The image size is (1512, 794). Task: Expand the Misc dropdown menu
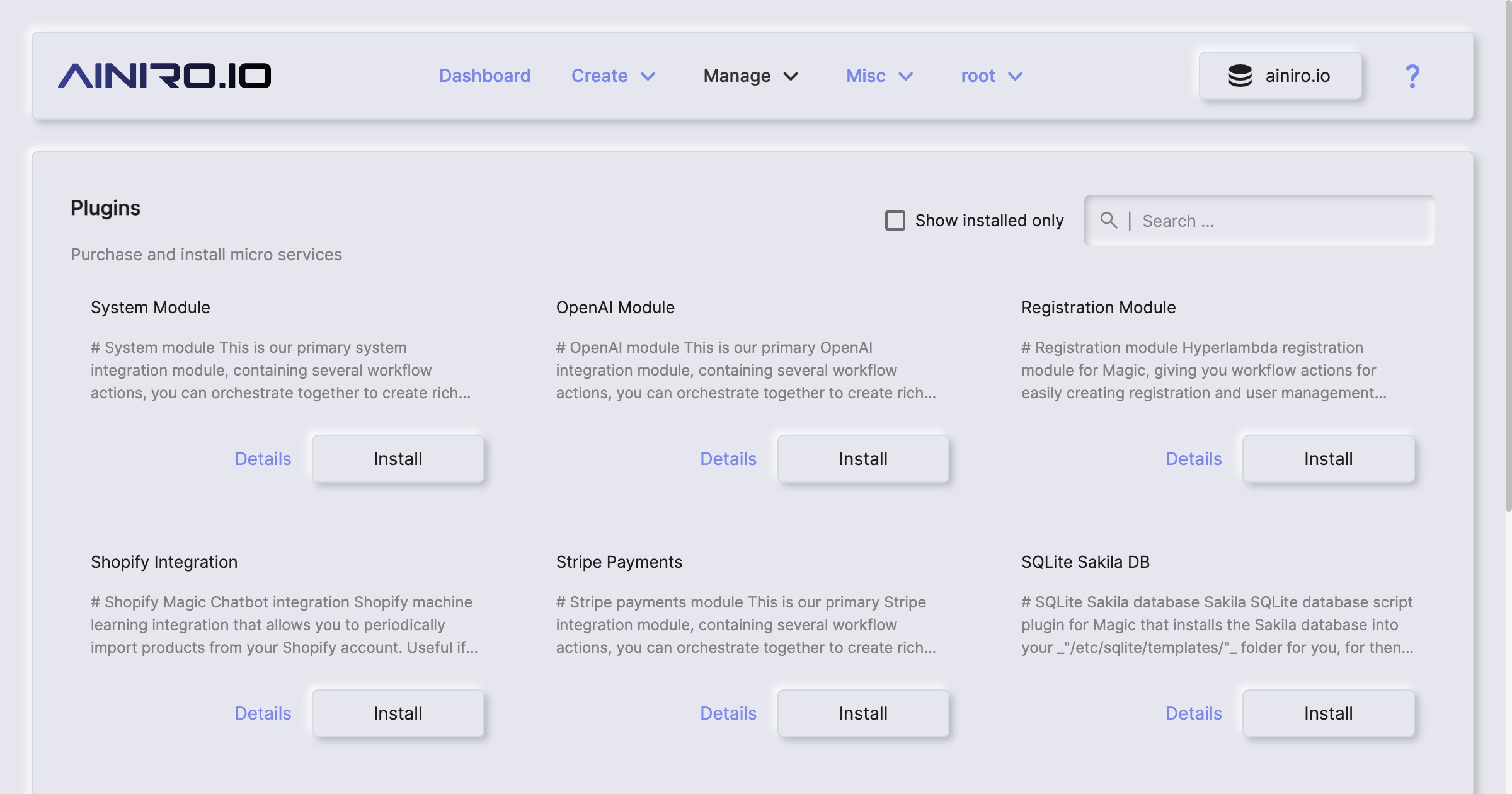point(879,76)
